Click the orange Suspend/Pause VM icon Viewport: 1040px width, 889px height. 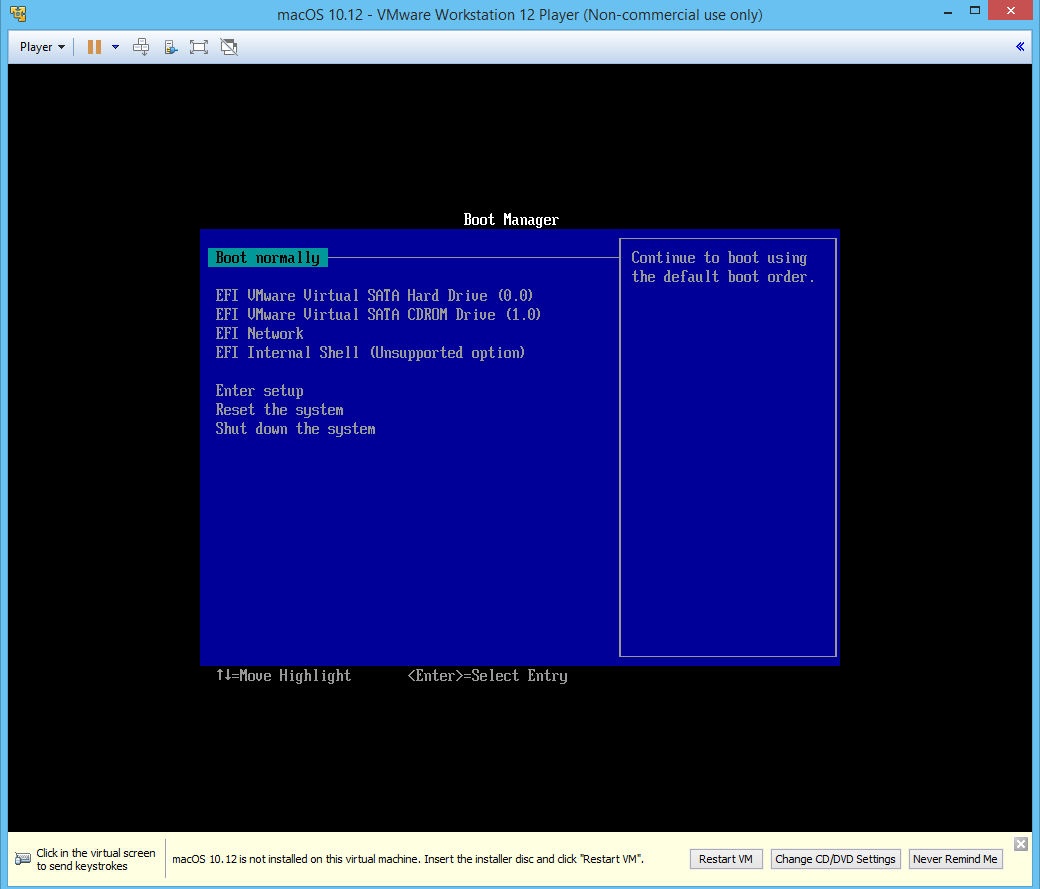click(x=94, y=47)
